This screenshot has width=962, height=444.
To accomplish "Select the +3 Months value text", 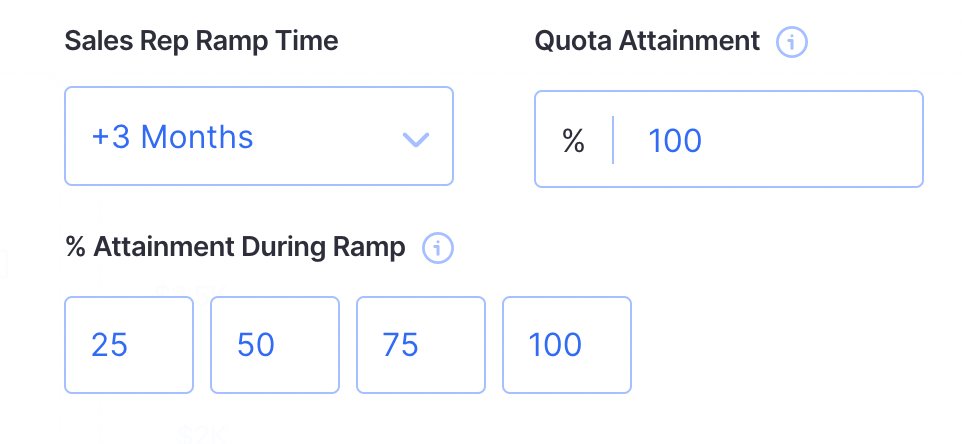I will tap(172, 137).
